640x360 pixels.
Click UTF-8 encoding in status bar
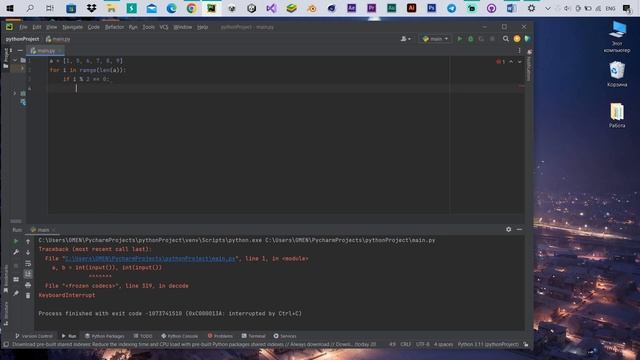[x=422, y=344]
